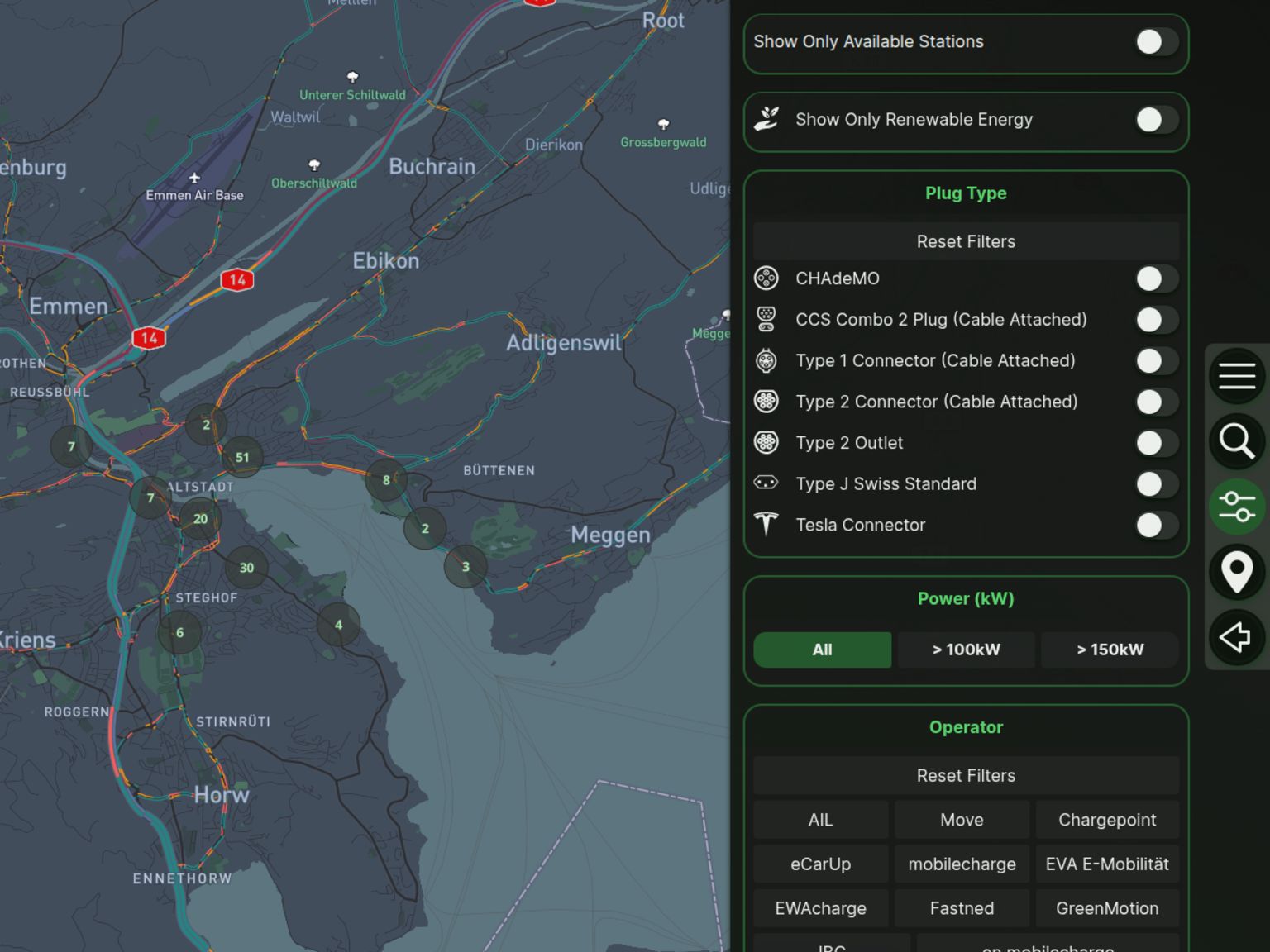The image size is (1270, 952).
Task: Toggle Type 2 Connector (Cable Attached) switch
Action: point(1157,402)
